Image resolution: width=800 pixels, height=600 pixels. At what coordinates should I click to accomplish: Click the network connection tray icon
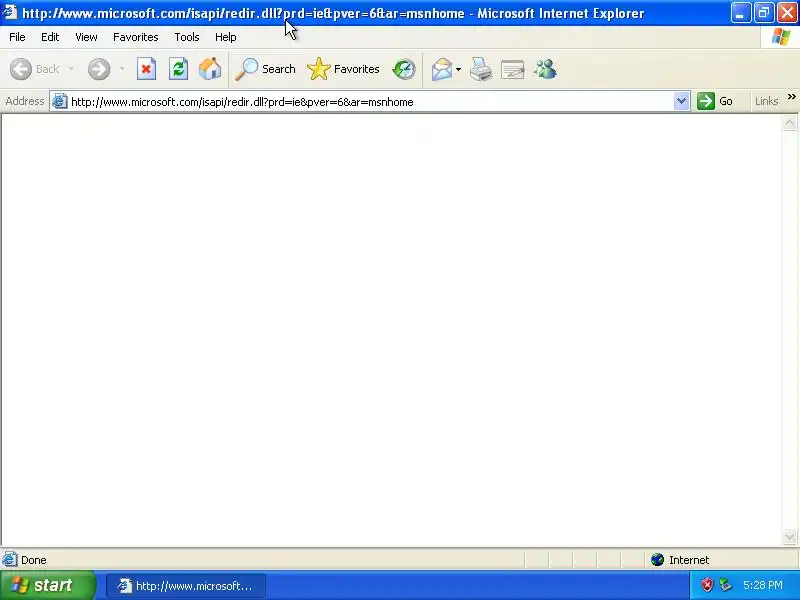(x=725, y=585)
